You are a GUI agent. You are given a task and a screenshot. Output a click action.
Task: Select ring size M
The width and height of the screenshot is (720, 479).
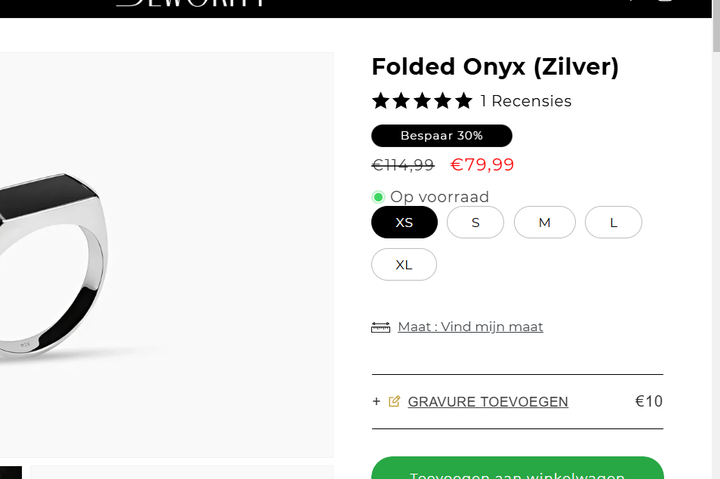tap(544, 222)
